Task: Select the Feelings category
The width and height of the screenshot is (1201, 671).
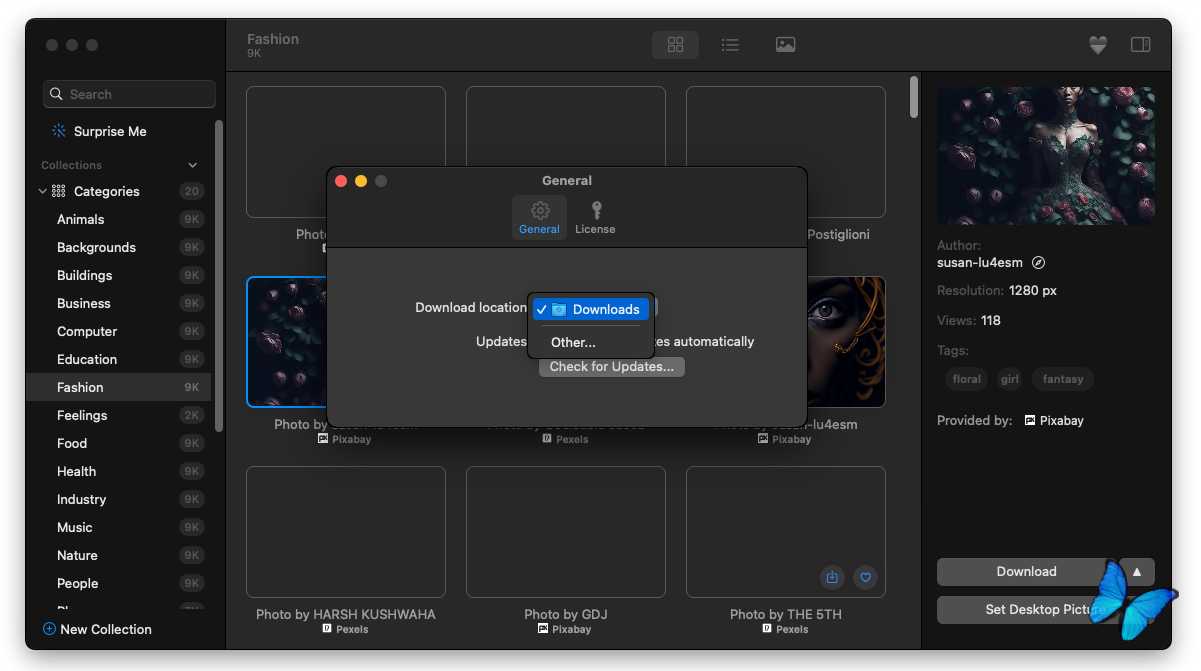Action: (118, 415)
